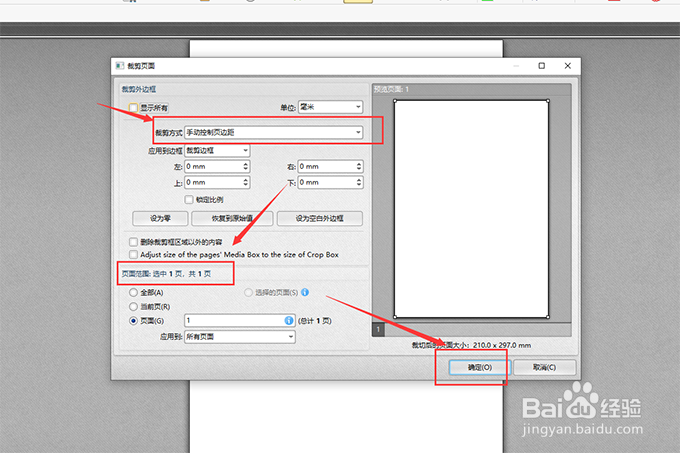
Task: Click the bottom-right crop handle on the preview
Action: tap(548, 317)
